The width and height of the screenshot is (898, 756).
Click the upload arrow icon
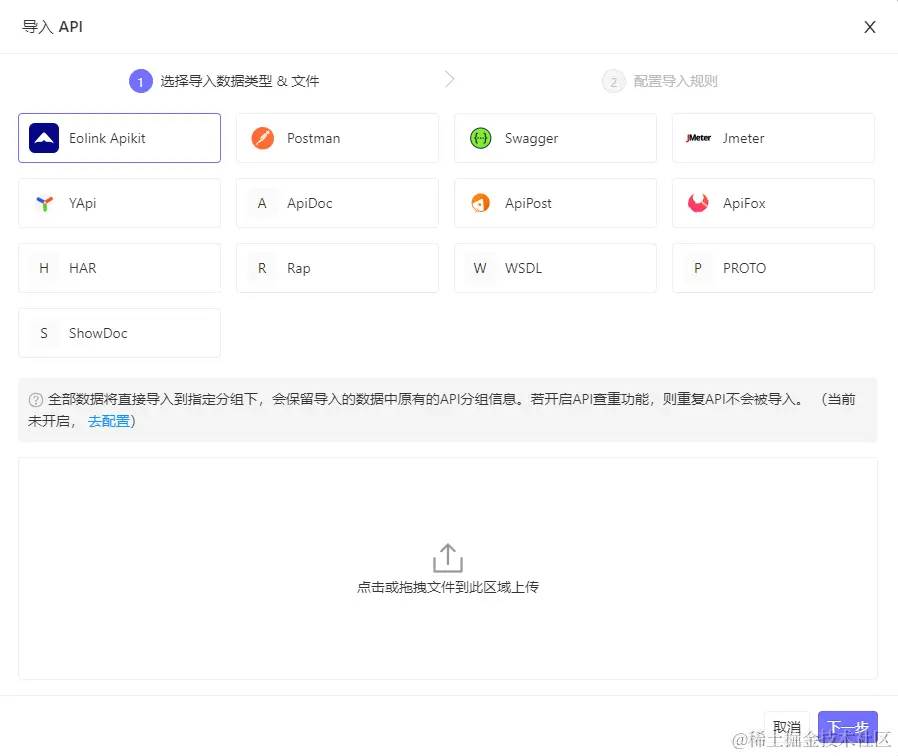point(448,558)
